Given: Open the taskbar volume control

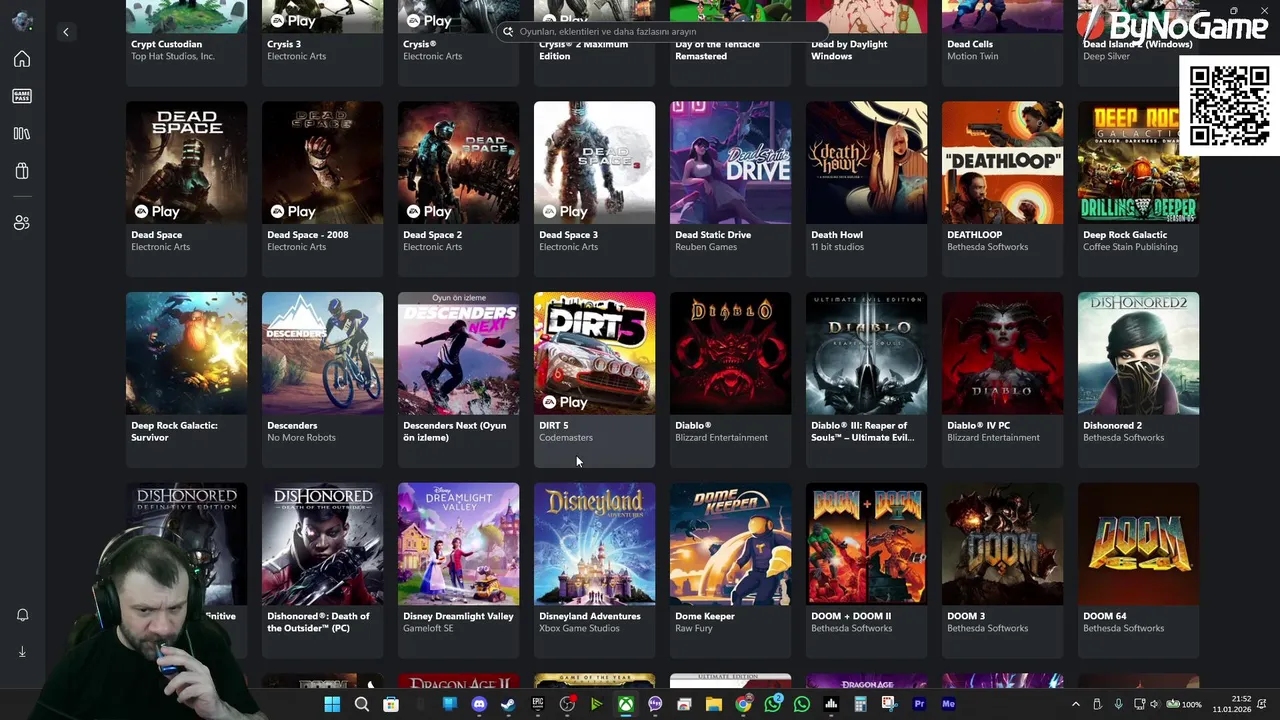Looking at the screenshot, I should 1154,704.
